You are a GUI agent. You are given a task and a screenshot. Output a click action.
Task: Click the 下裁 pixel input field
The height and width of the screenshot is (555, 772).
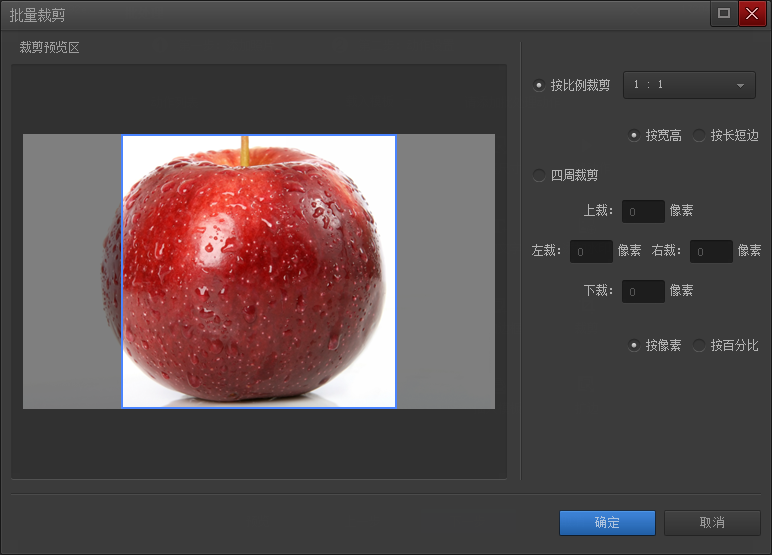pyautogui.click(x=643, y=291)
